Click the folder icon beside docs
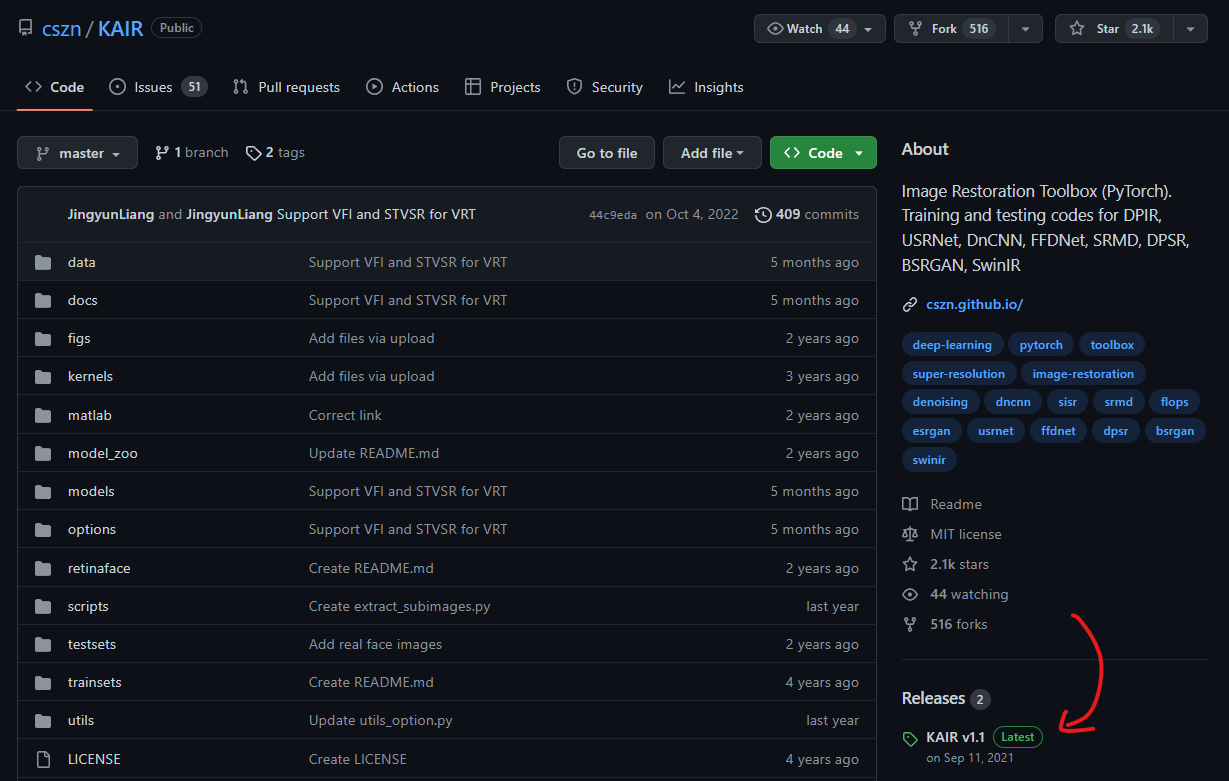This screenshot has height=781, width=1229. (x=42, y=300)
